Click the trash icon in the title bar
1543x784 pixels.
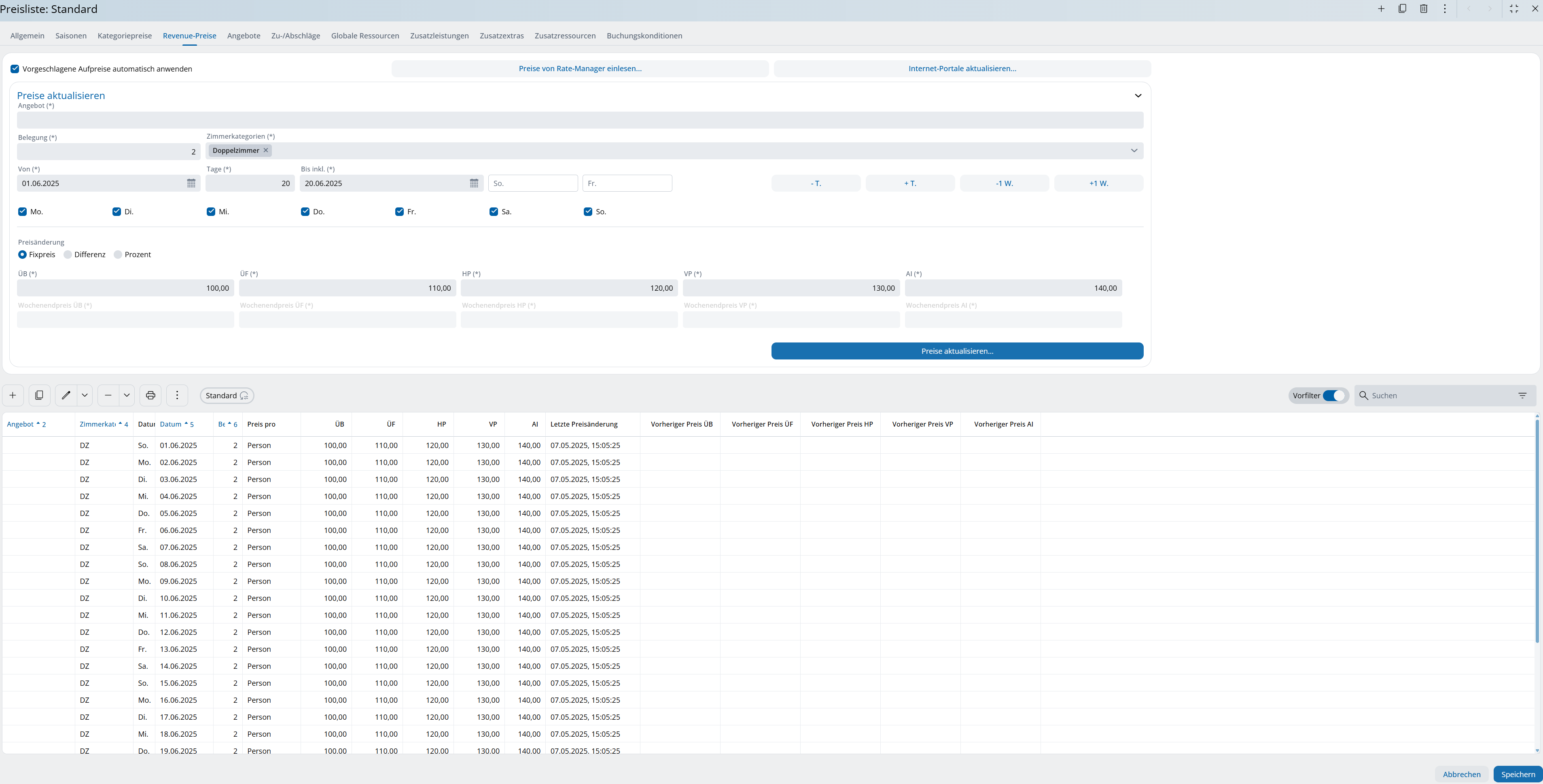1423,9
